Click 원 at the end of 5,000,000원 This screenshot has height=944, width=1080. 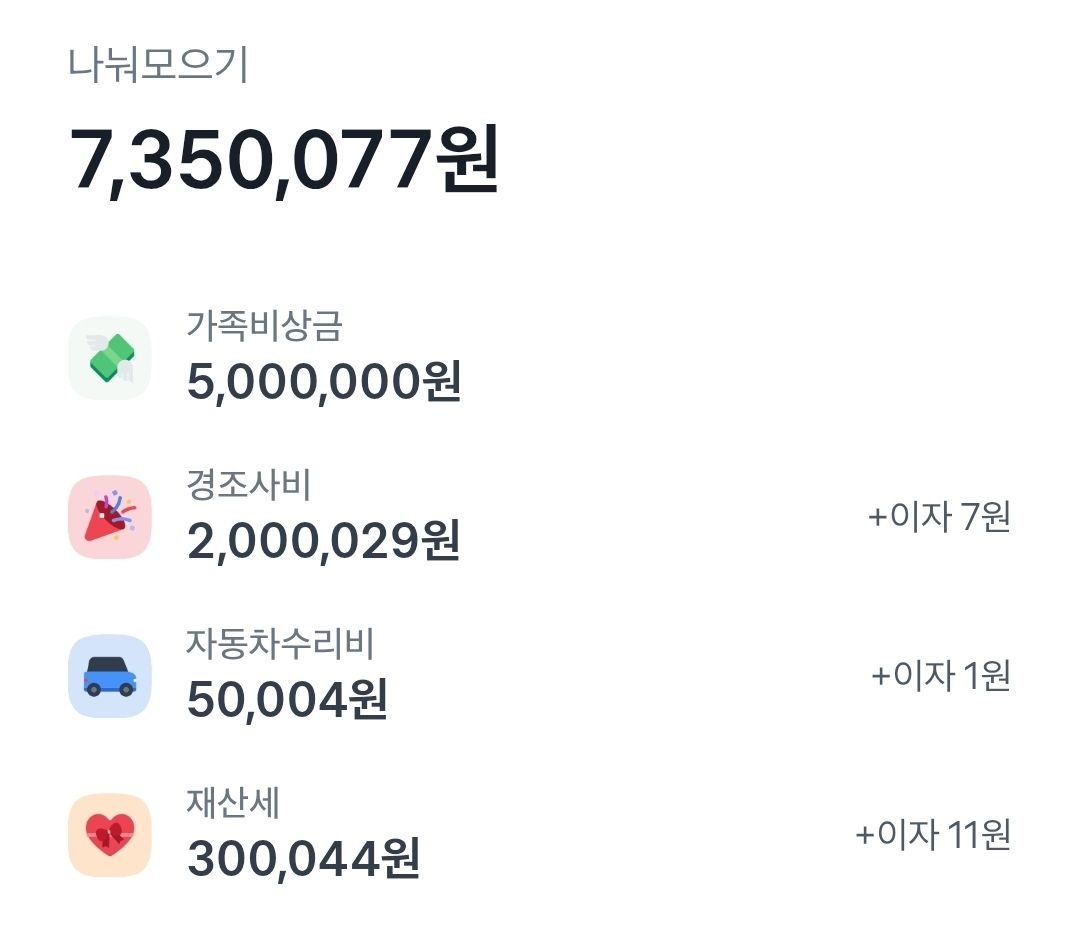tap(442, 381)
